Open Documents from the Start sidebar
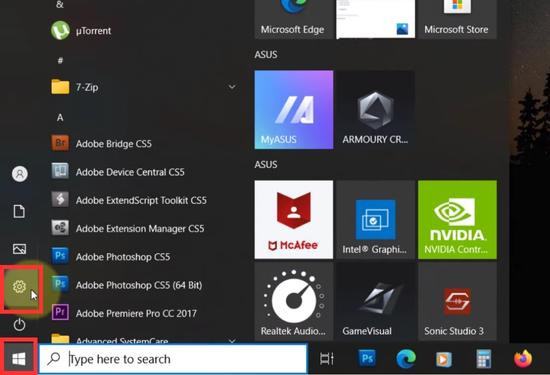Screen dimensions: 550x375 click(19, 212)
